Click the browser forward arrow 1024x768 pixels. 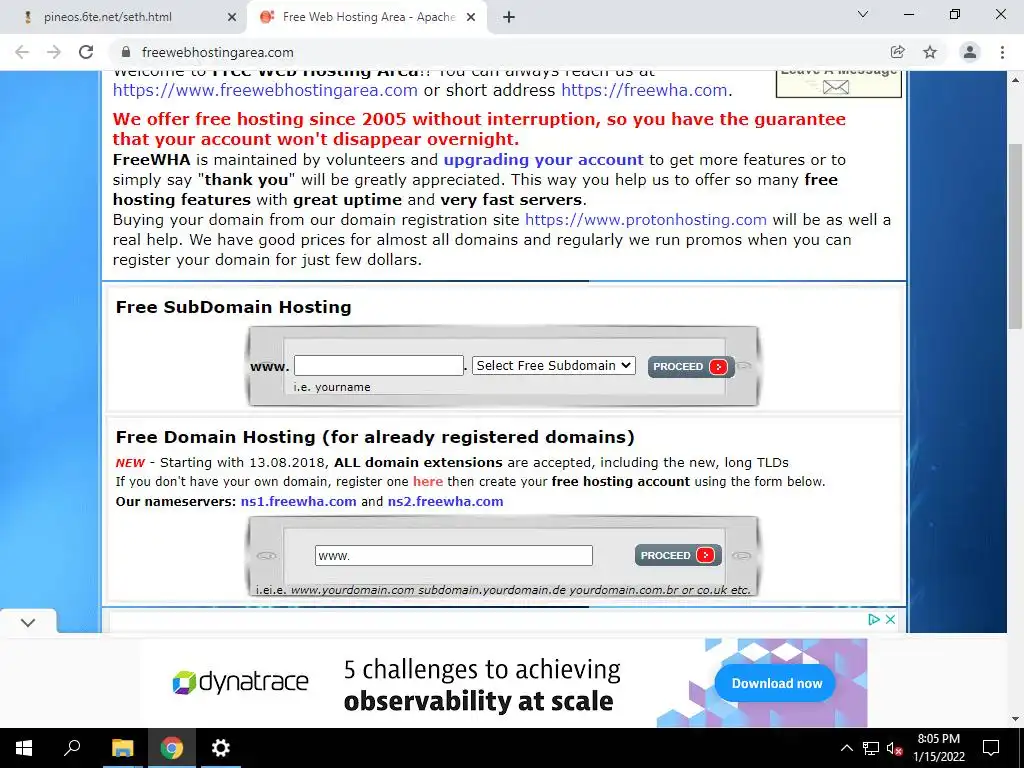tap(54, 52)
